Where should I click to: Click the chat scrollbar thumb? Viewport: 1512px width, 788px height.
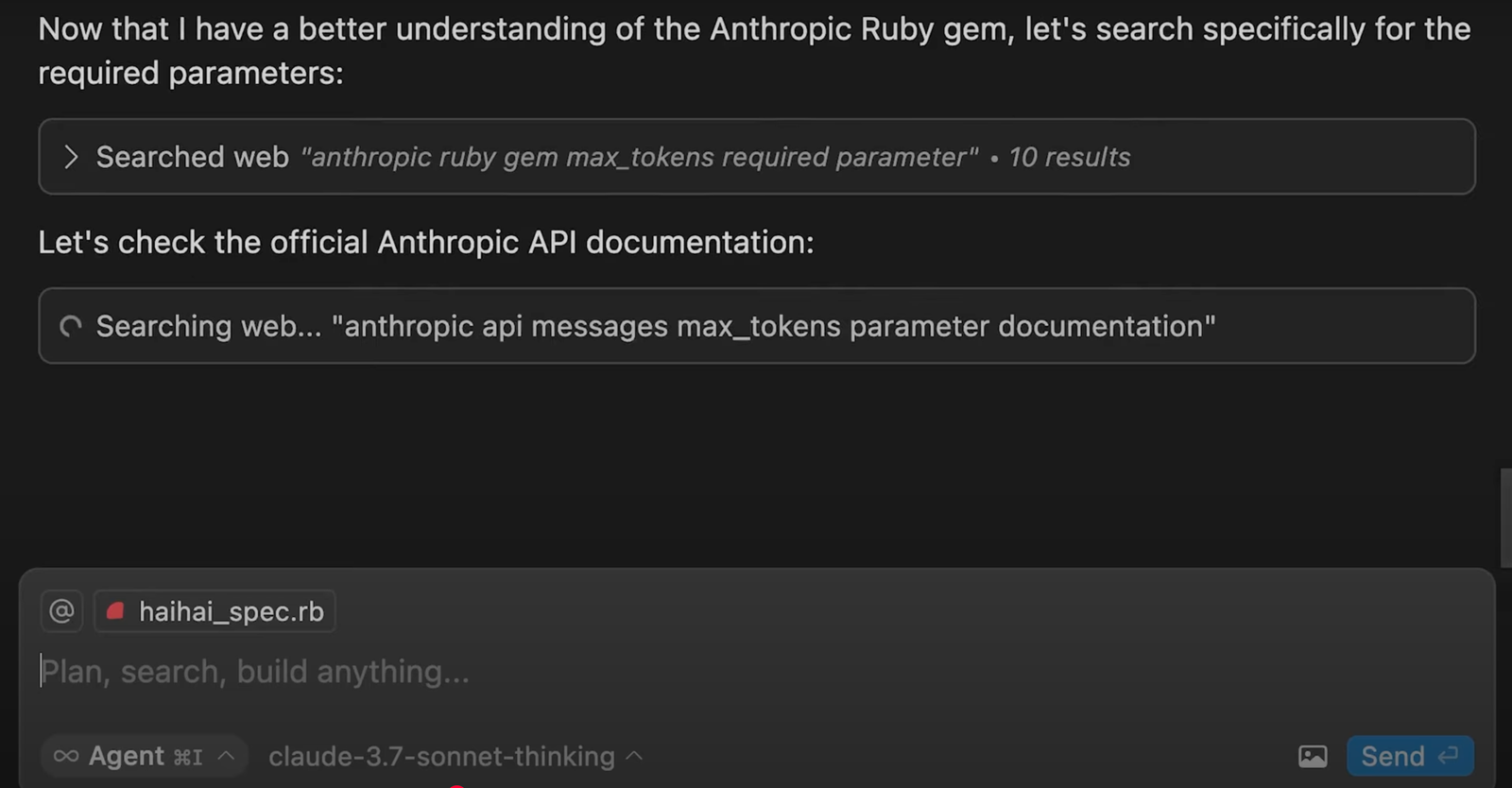click(1505, 517)
